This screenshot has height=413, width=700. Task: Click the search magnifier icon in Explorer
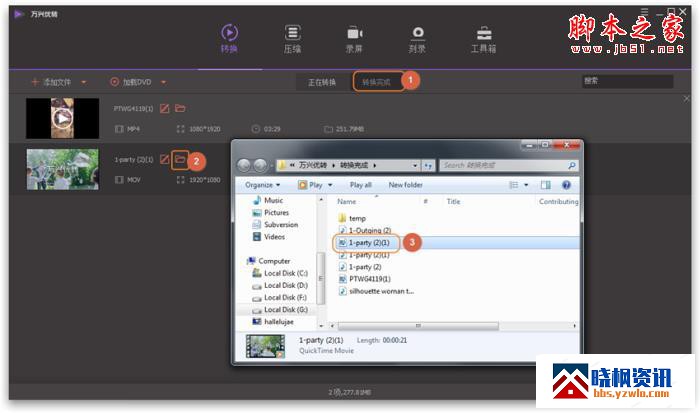click(x=571, y=166)
